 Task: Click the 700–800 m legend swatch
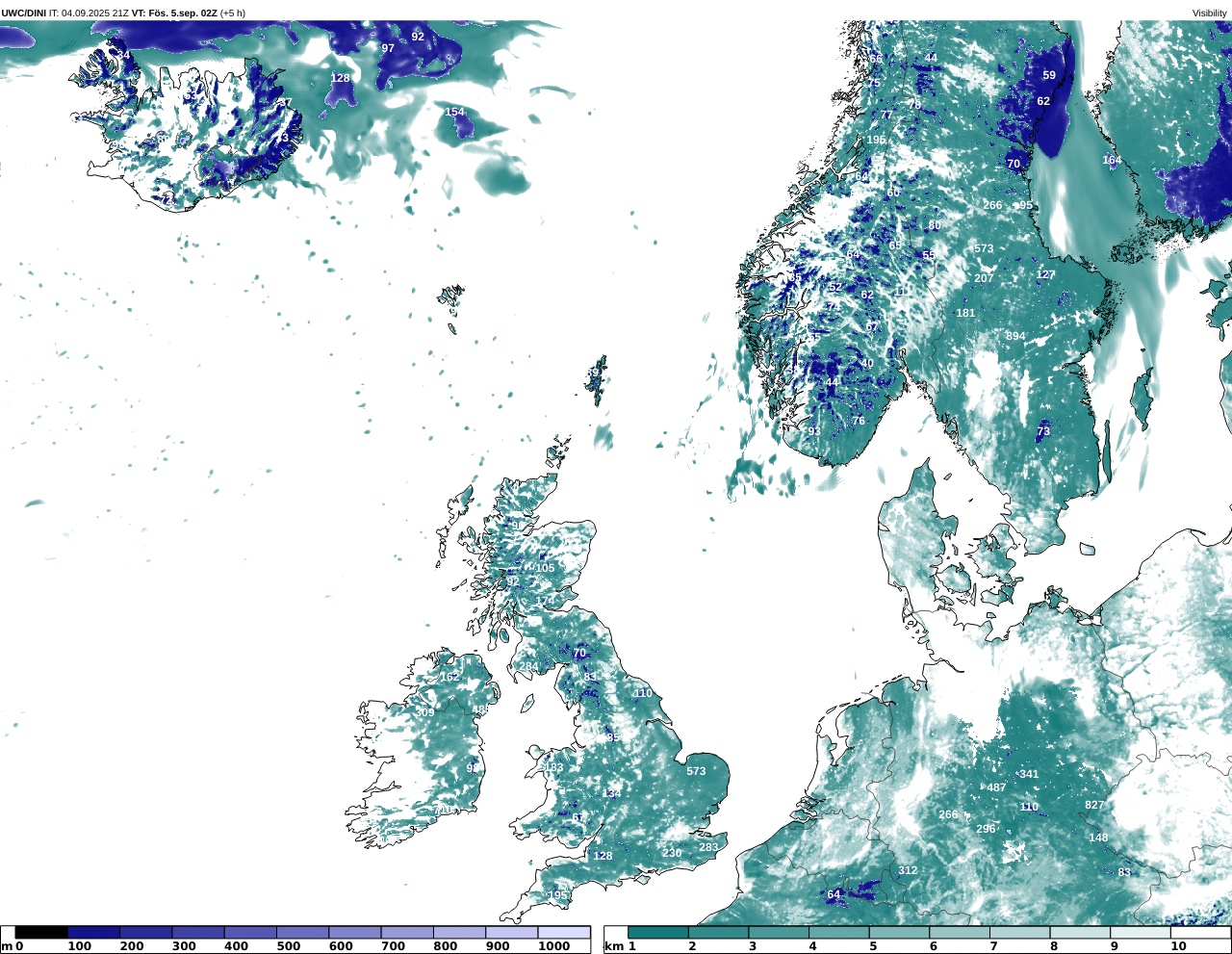[406, 932]
